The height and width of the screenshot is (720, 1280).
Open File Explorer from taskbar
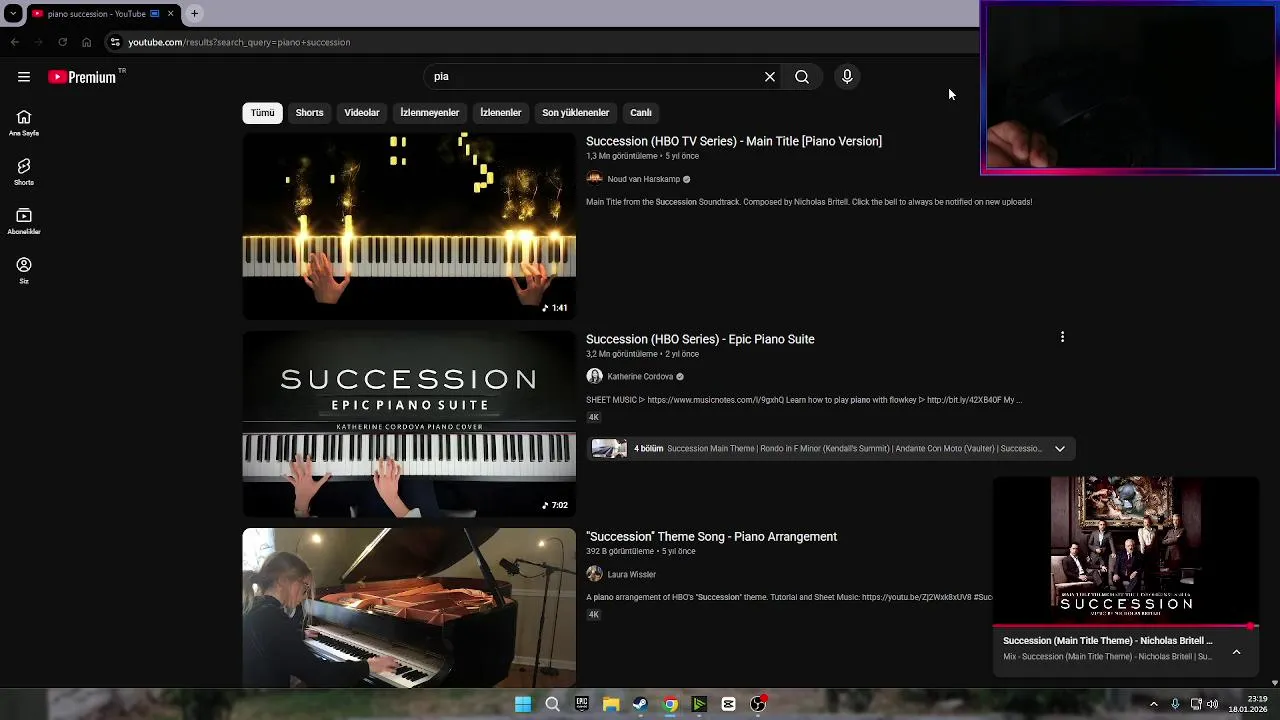(x=611, y=704)
